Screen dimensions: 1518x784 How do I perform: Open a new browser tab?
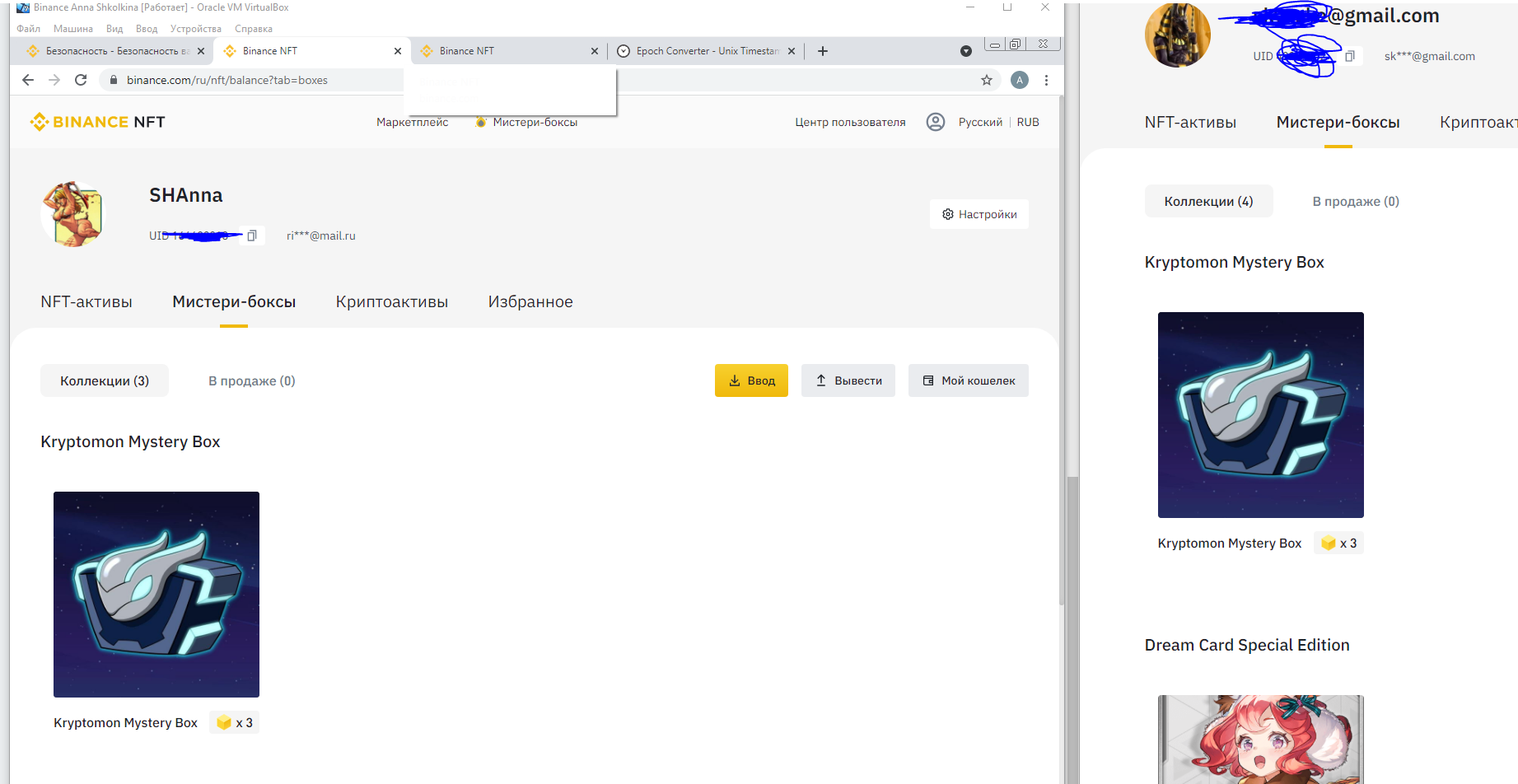(x=823, y=51)
